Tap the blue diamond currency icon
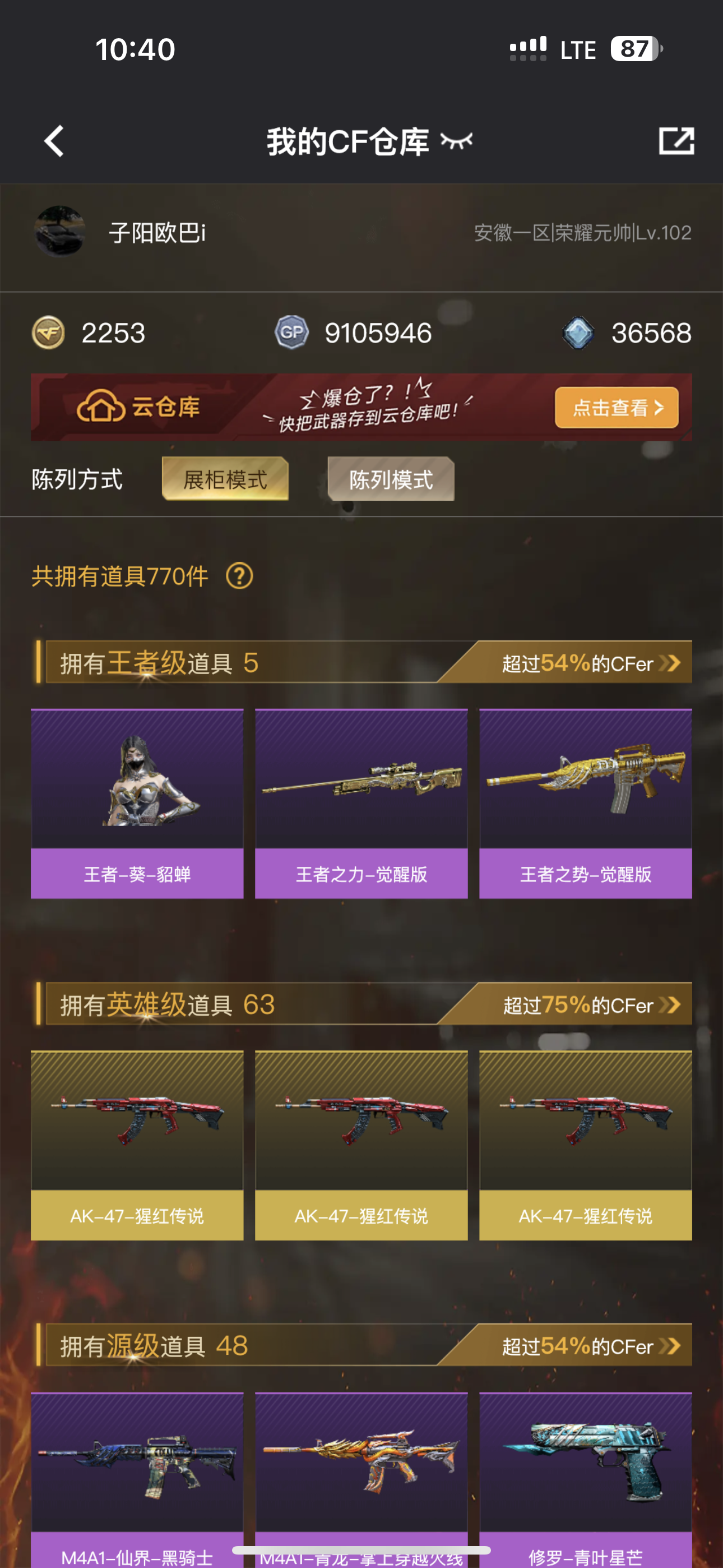 pos(577,333)
